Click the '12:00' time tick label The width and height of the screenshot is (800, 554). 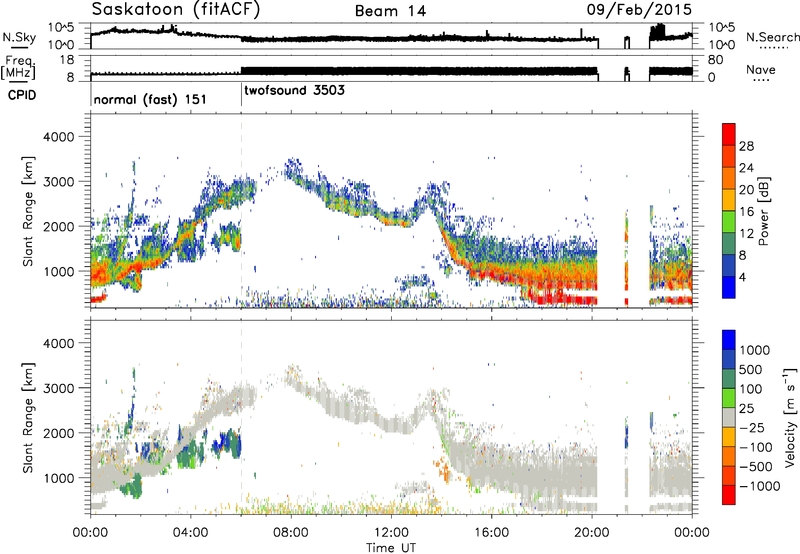[x=391, y=533]
